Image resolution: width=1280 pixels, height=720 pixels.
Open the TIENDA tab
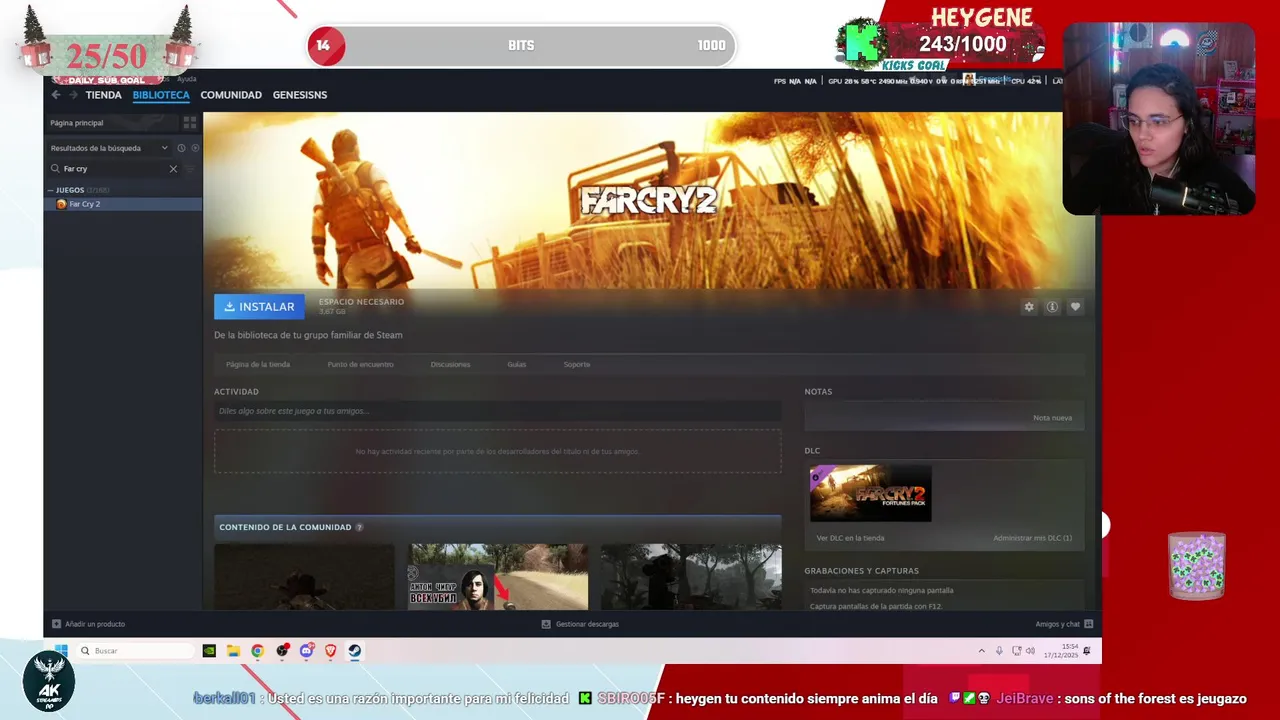pyautogui.click(x=103, y=95)
